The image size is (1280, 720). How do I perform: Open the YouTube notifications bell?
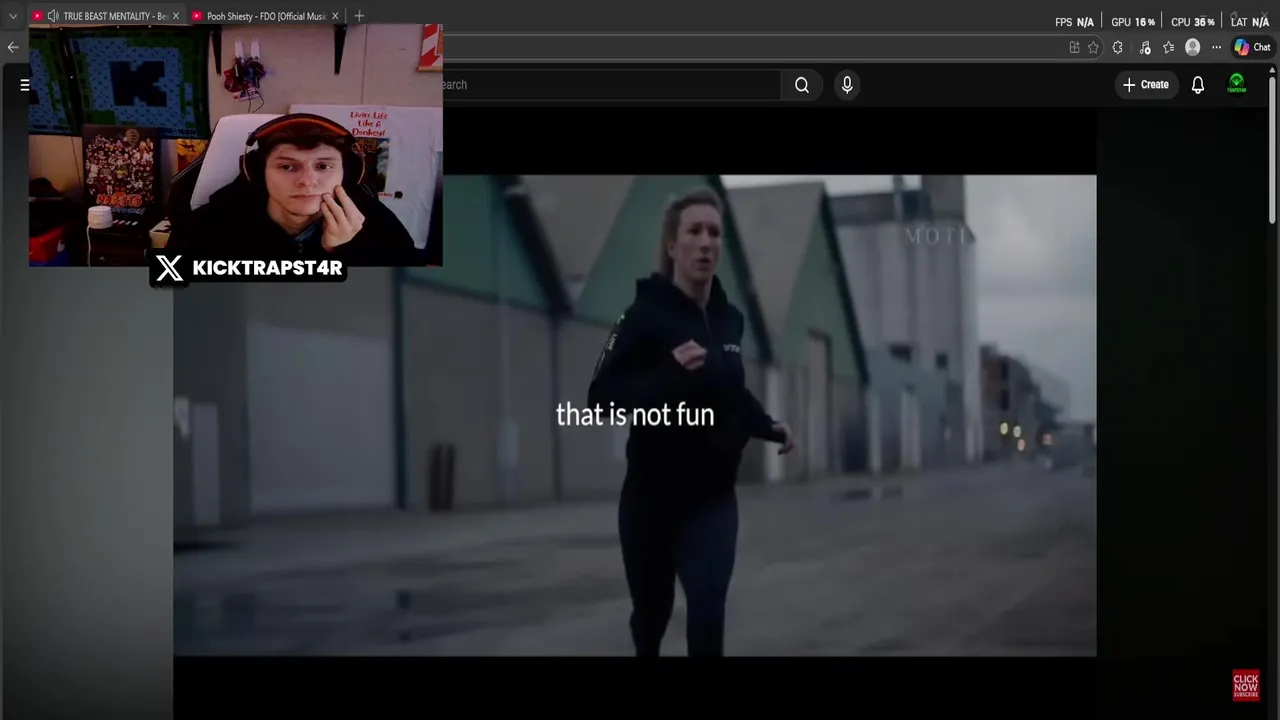tap(1197, 85)
